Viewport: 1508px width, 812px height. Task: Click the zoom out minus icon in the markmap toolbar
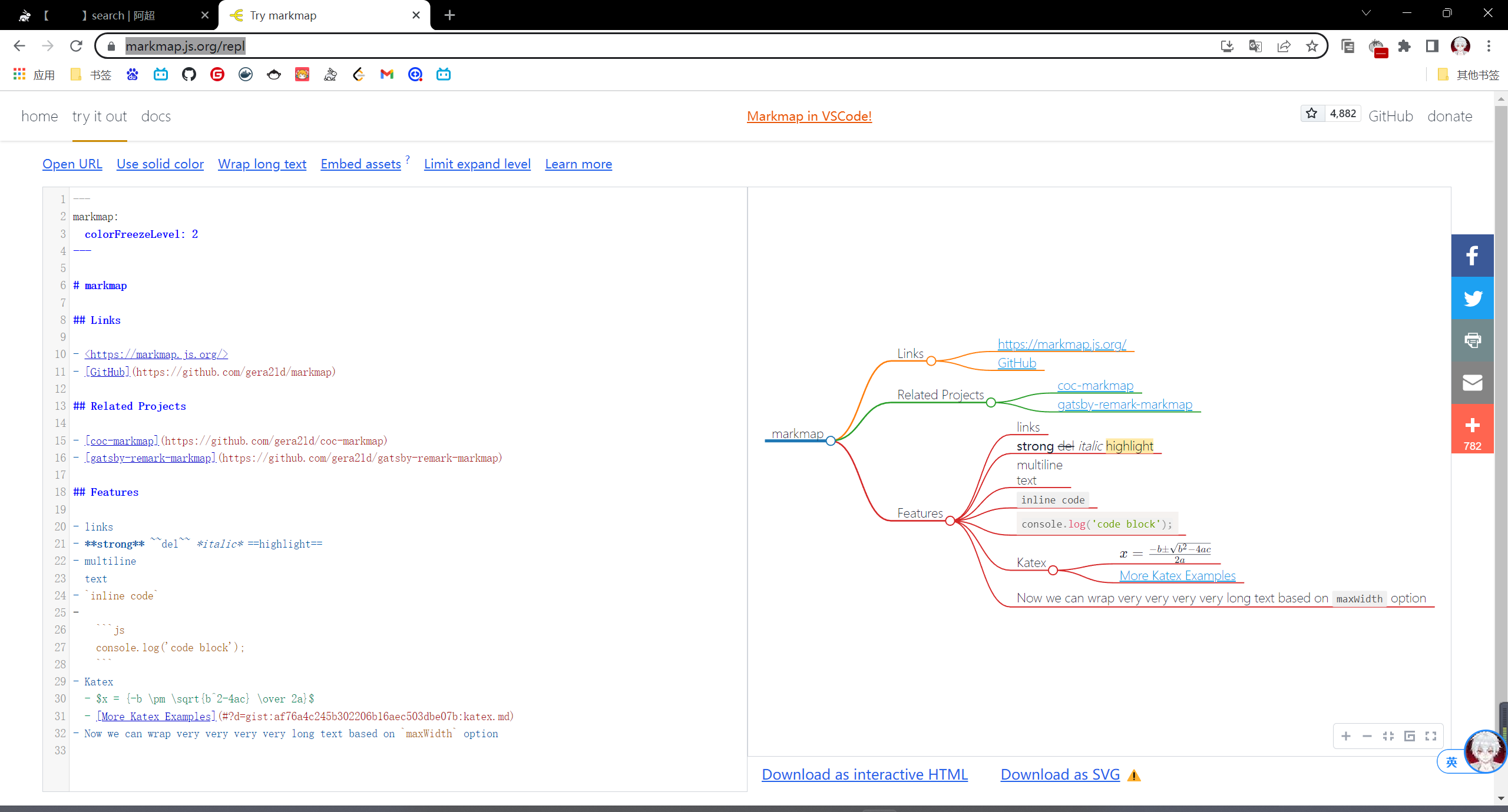click(1367, 736)
